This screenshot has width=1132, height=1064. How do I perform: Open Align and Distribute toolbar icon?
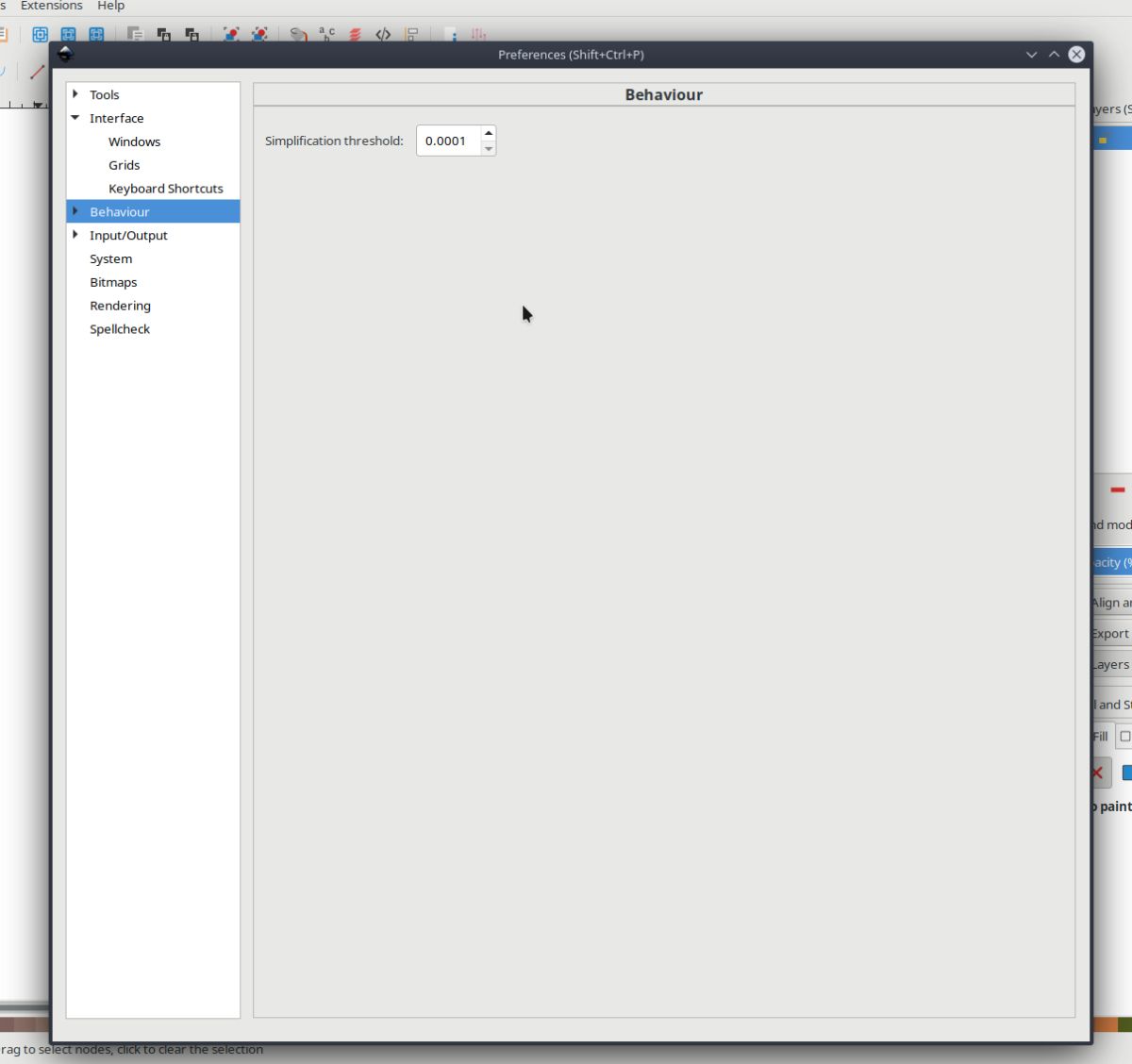[411, 34]
